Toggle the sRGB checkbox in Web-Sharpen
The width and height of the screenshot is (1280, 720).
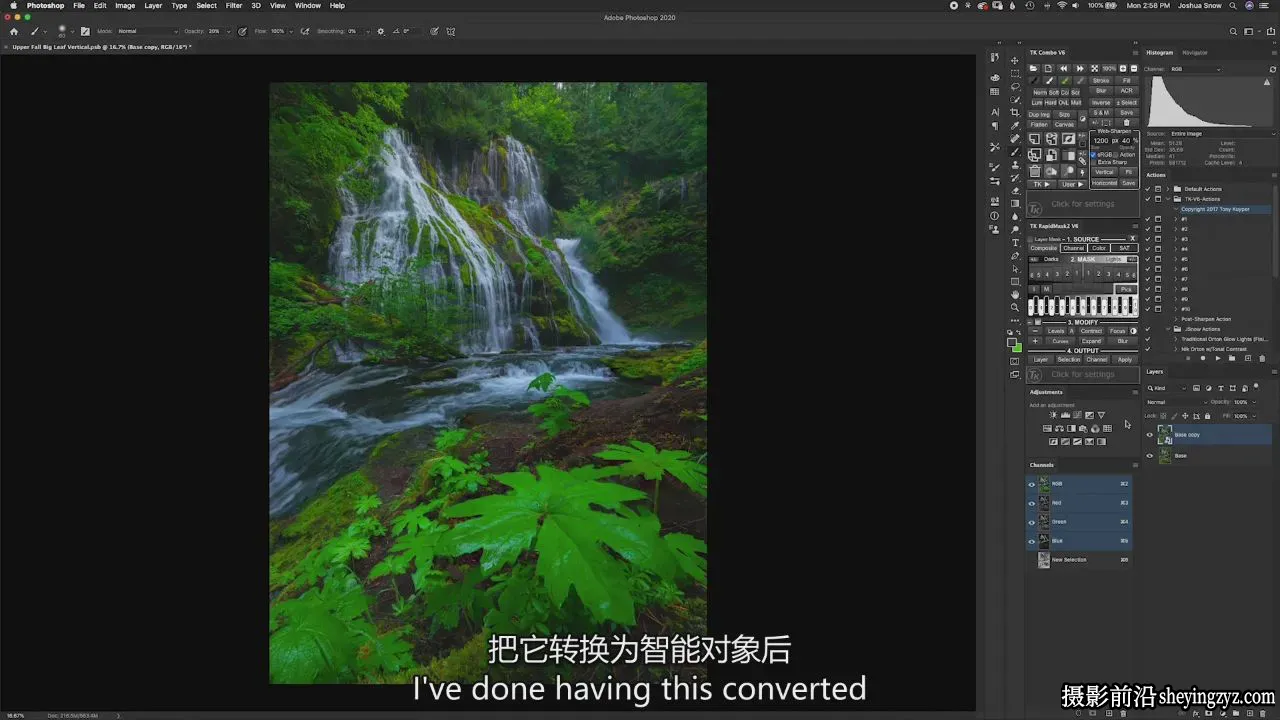[x=1093, y=155]
